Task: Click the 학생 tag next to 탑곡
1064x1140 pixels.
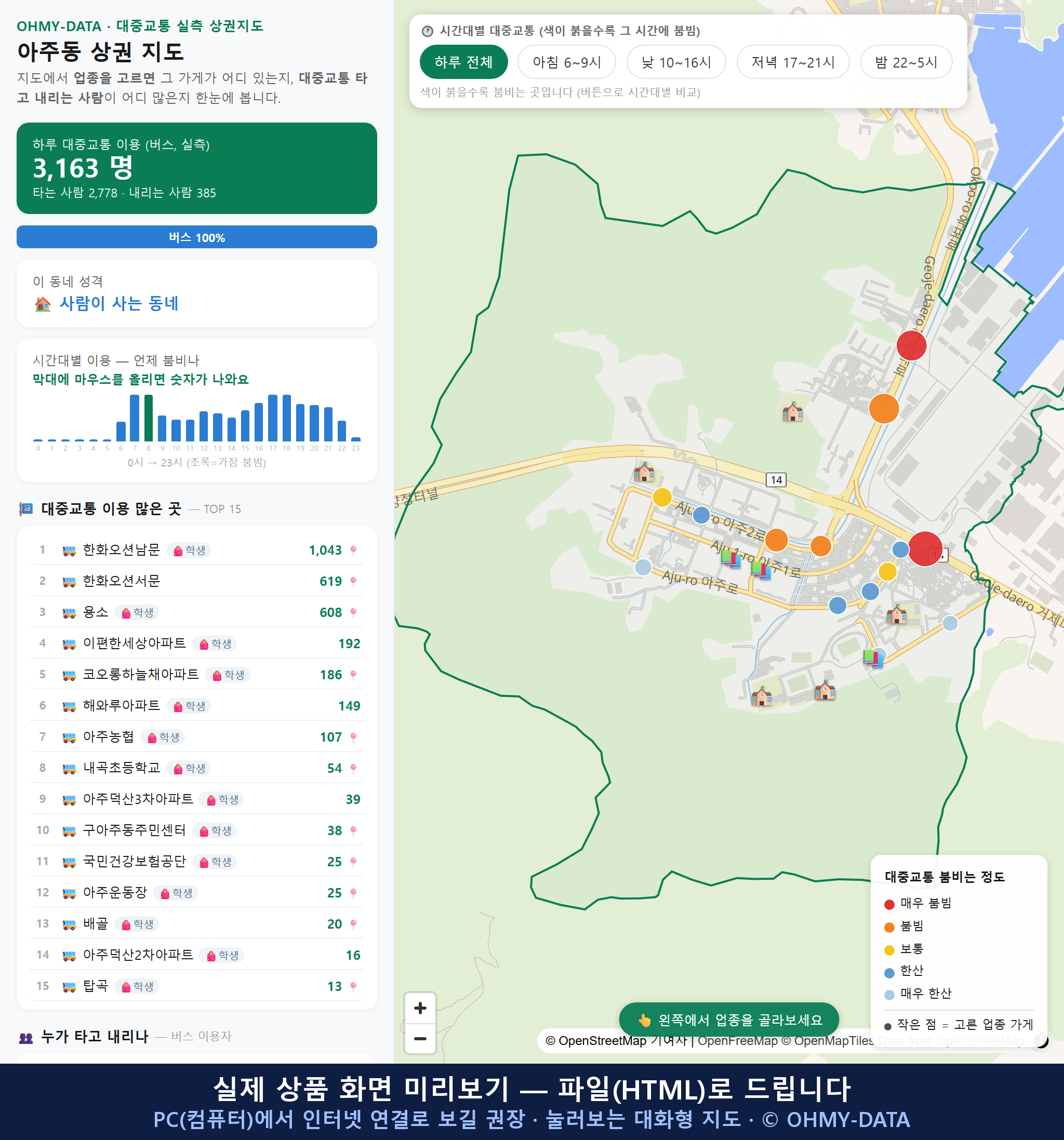Action: click(137, 986)
